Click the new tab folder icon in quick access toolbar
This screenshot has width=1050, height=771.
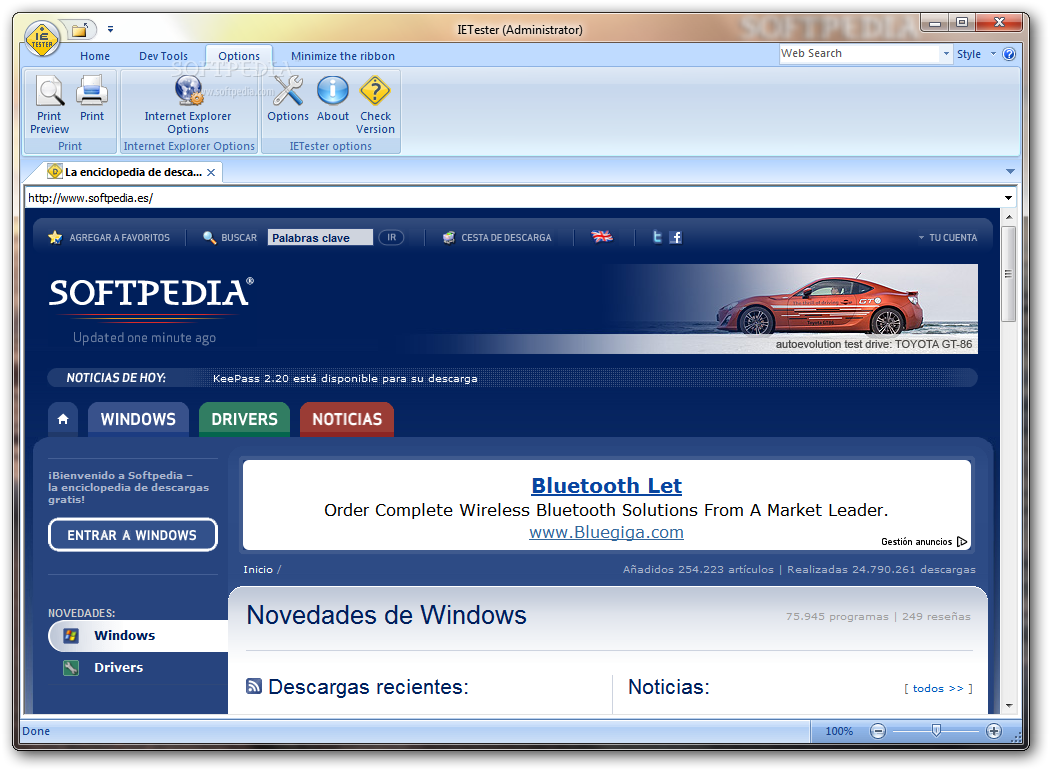point(80,30)
